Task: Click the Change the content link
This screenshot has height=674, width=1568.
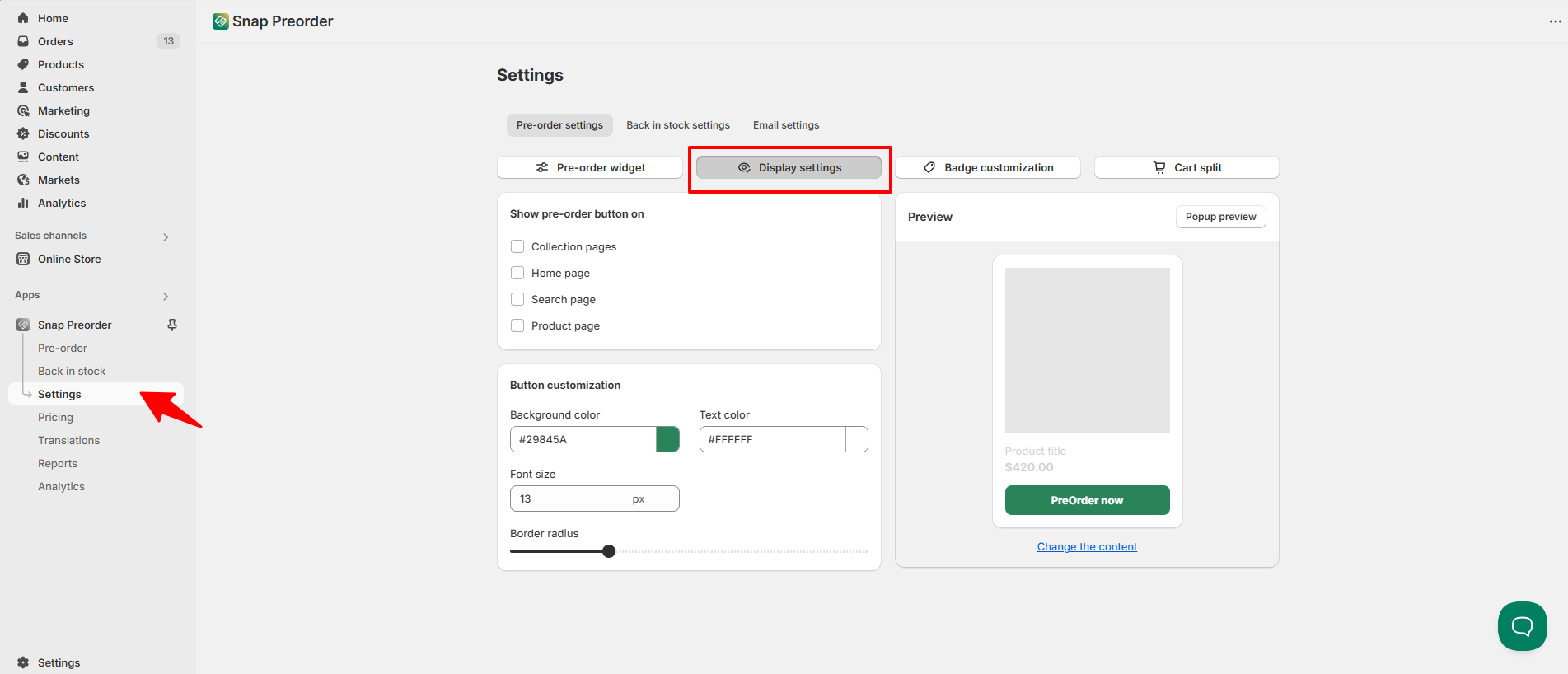Action: click(x=1087, y=546)
